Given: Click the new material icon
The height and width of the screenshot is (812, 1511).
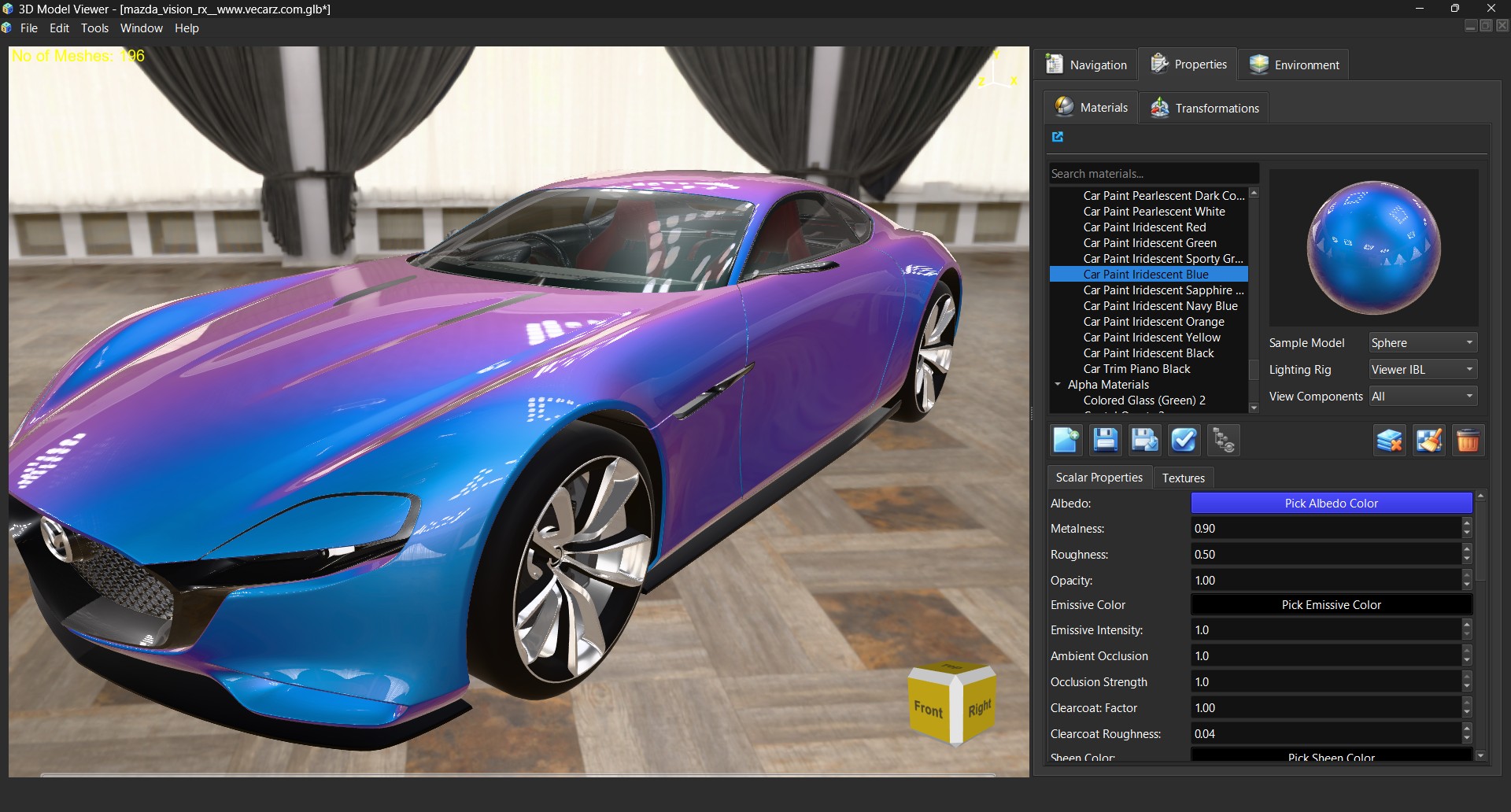Looking at the screenshot, I should 1066,441.
